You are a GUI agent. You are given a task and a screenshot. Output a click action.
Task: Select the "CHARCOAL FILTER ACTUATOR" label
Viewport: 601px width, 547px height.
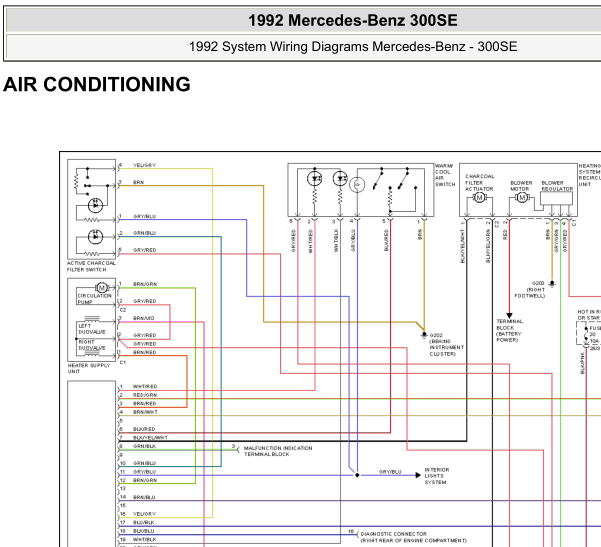pos(479,182)
